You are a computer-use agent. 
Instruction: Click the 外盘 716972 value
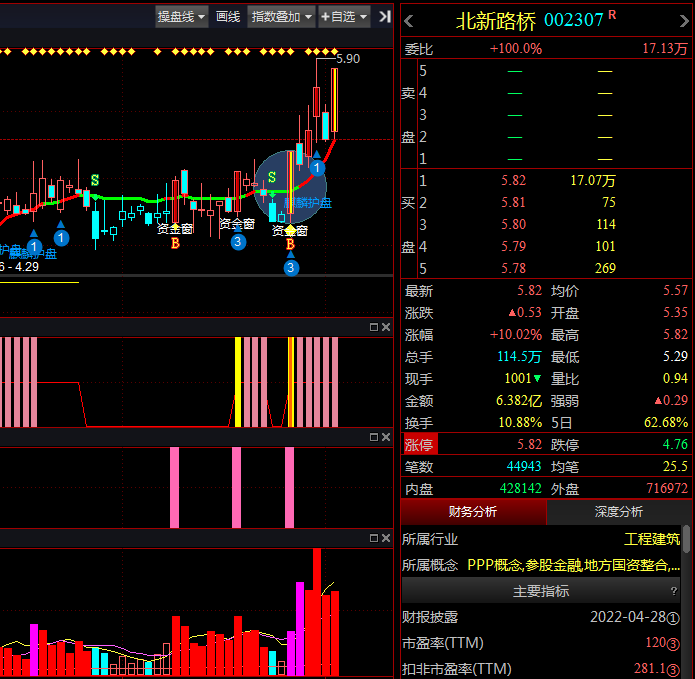tap(667, 488)
